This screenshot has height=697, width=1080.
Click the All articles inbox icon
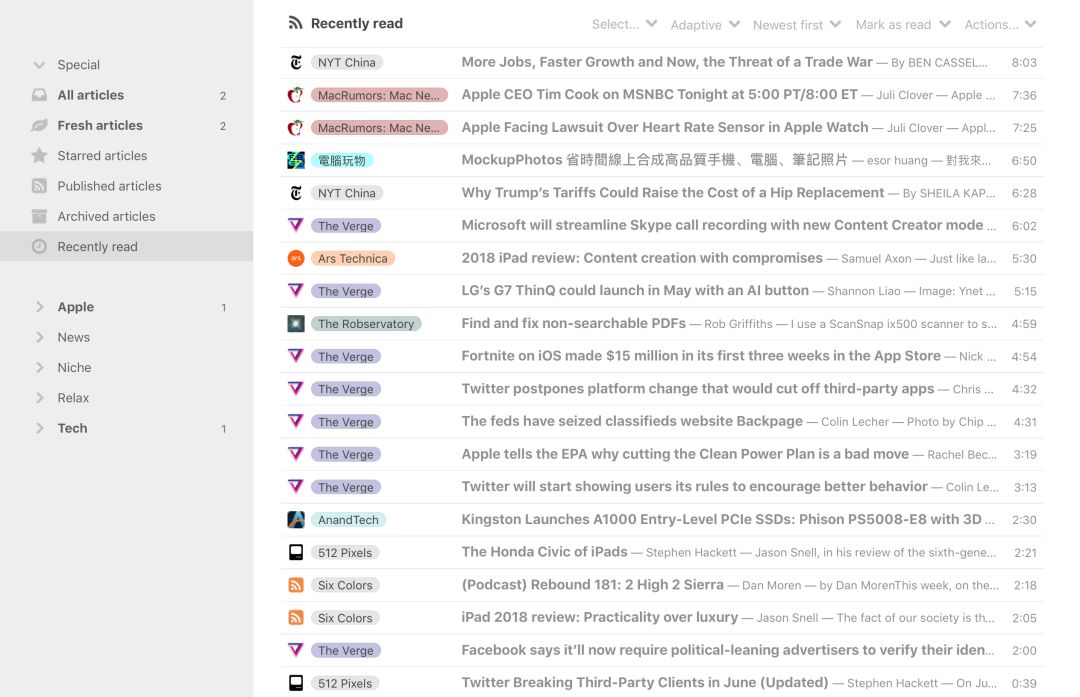(x=39, y=95)
